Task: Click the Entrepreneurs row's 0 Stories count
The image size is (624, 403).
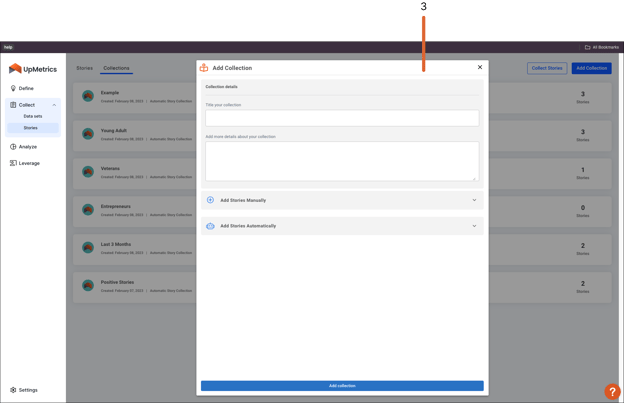Action: point(583,211)
